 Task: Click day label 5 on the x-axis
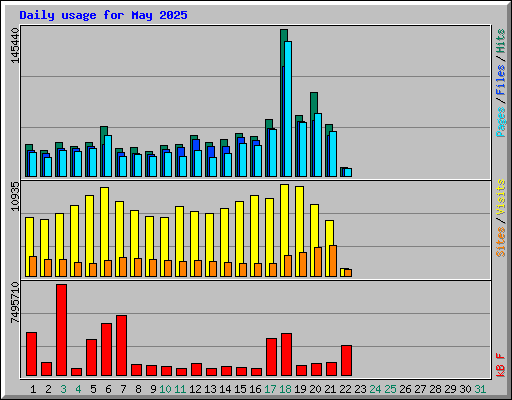93,389
